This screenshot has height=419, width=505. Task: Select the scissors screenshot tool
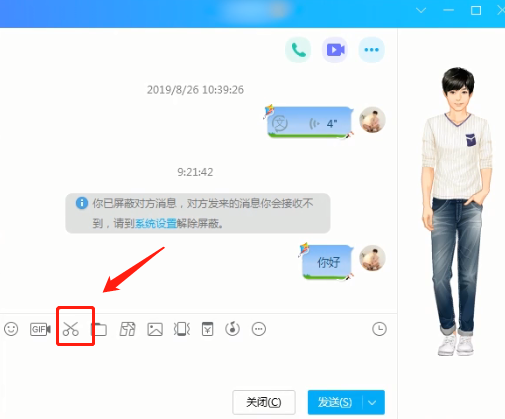point(71,329)
